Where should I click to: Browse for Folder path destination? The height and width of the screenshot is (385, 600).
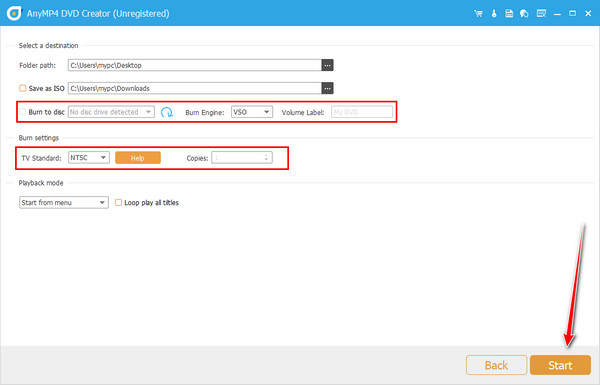click(327, 65)
